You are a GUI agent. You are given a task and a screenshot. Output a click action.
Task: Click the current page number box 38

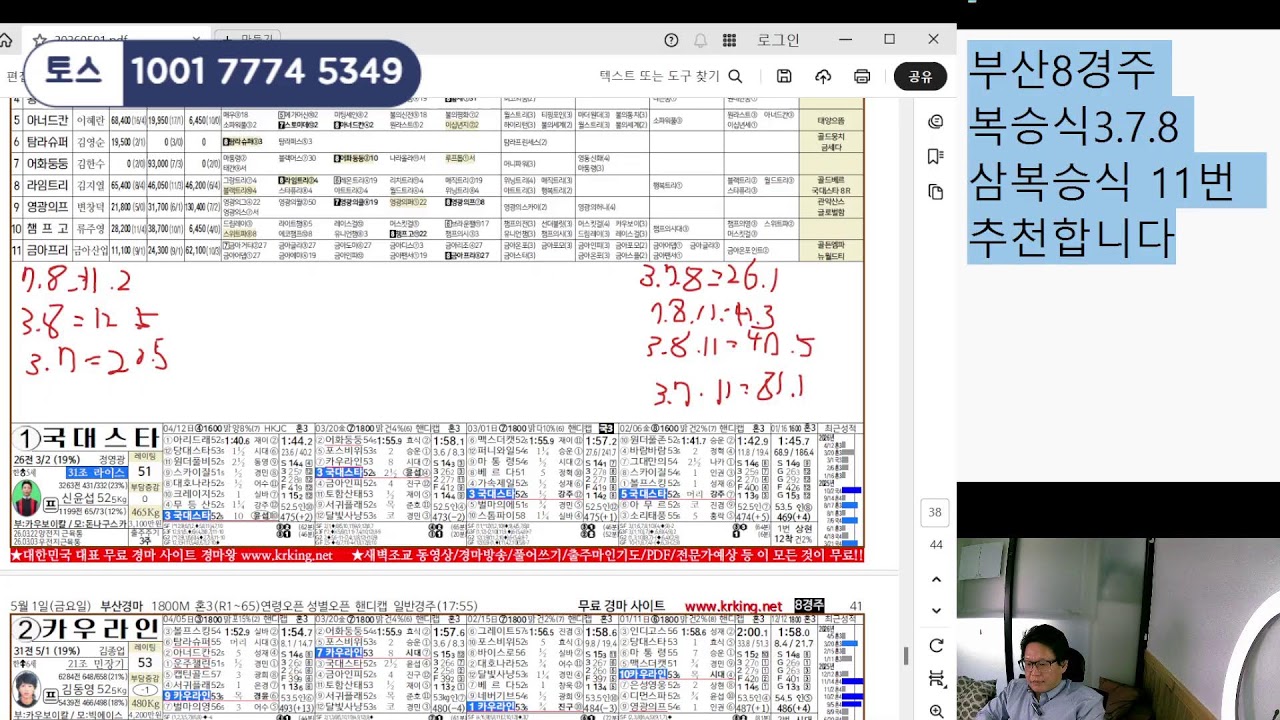pos(935,512)
